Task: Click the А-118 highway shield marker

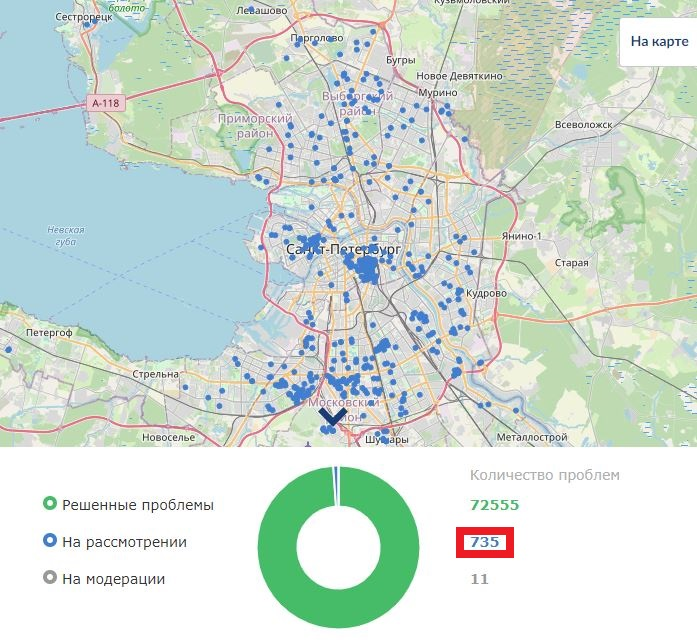Action: (x=106, y=103)
